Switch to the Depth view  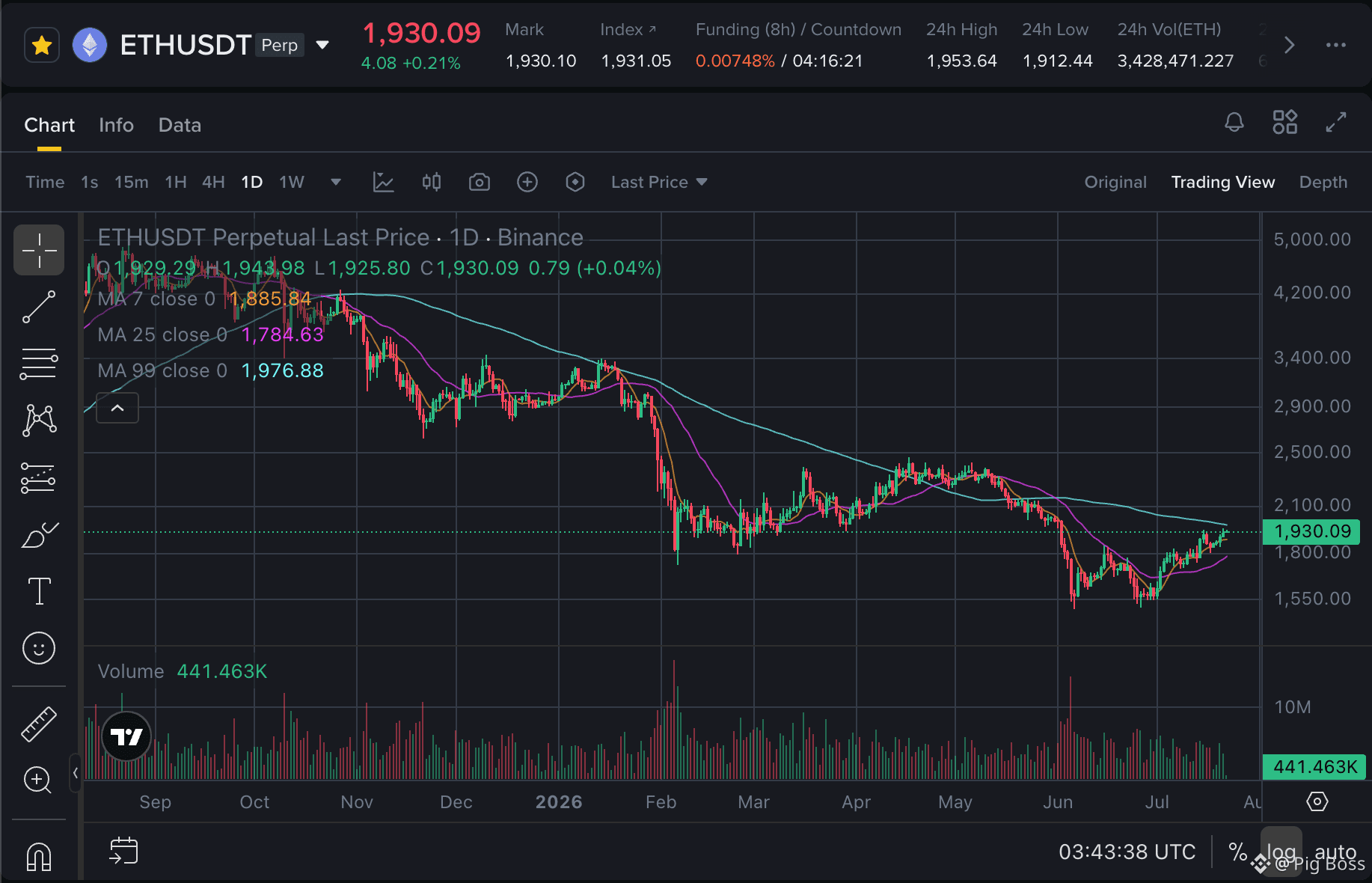coord(1323,182)
